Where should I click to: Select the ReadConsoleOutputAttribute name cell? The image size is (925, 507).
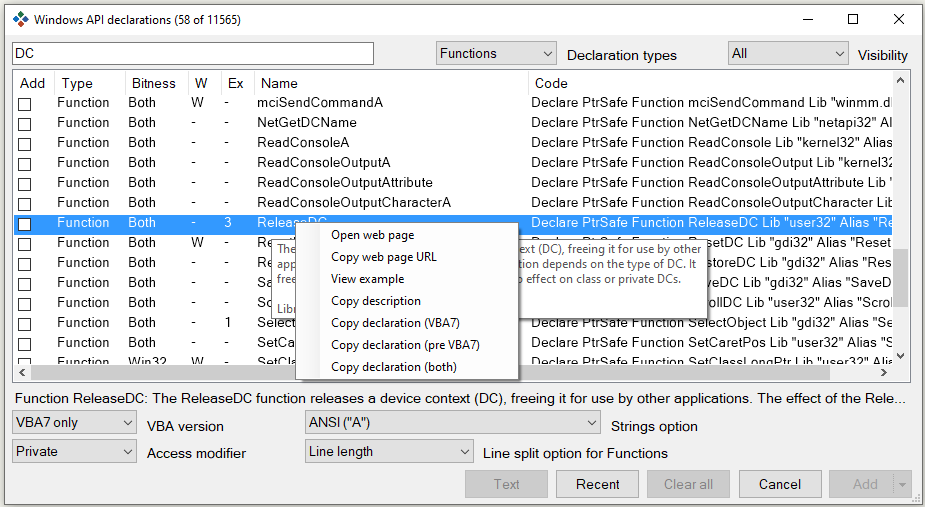(x=345, y=183)
